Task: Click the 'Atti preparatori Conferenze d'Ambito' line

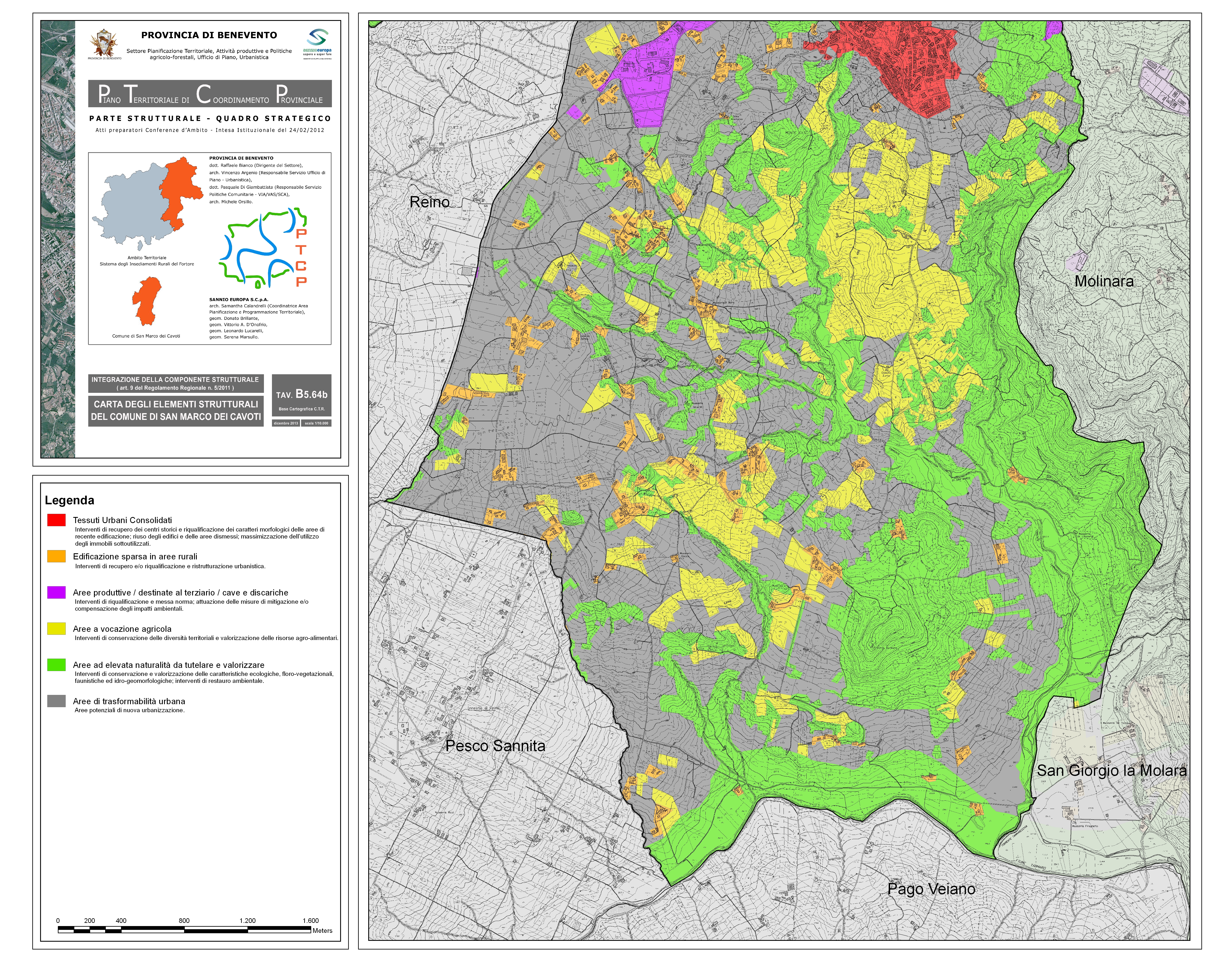Action: pos(210,130)
